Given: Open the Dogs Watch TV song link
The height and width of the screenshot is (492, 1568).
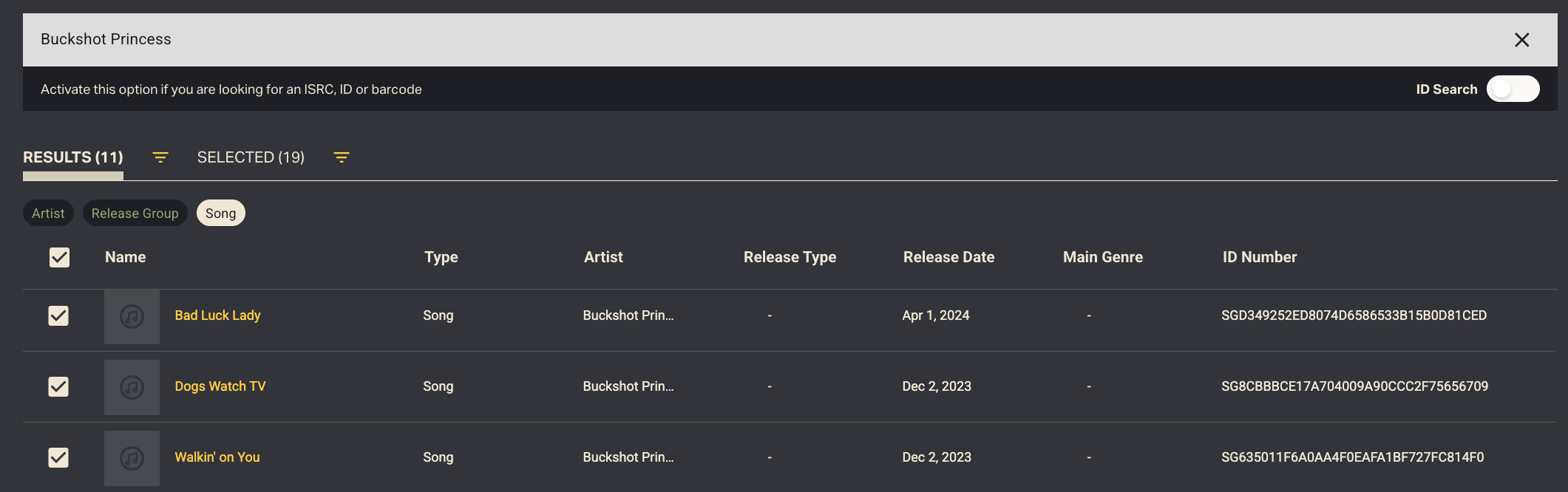Looking at the screenshot, I should coord(220,386).
